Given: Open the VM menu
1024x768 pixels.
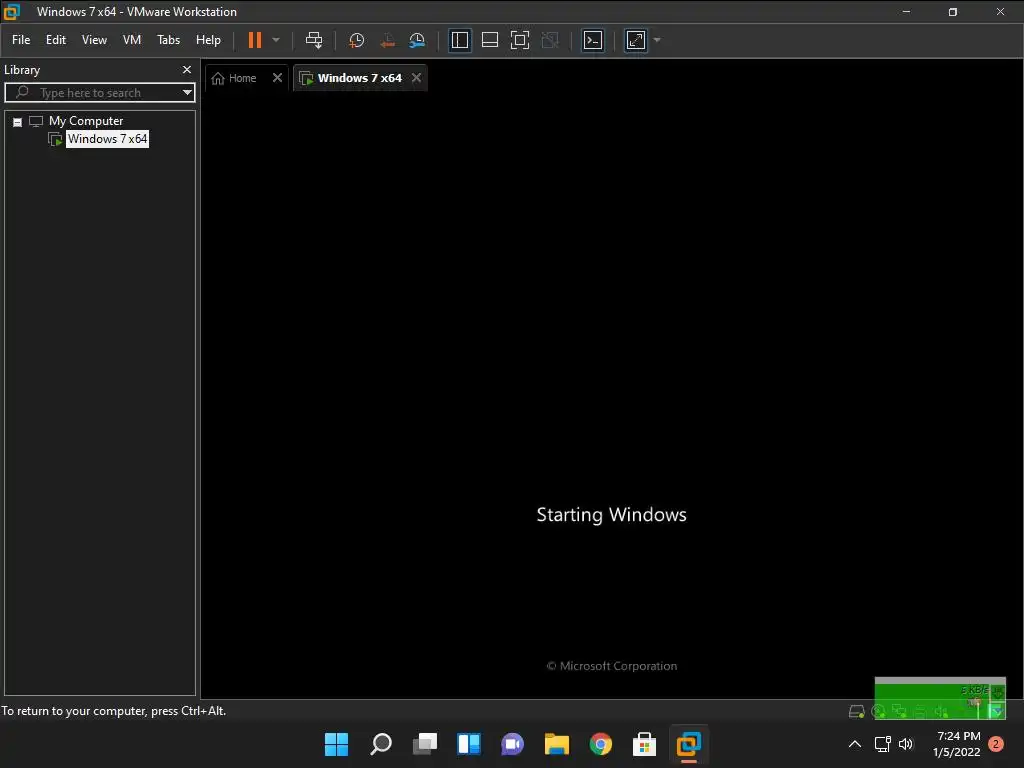Looking at the screenshot, I should click(132, 40).
